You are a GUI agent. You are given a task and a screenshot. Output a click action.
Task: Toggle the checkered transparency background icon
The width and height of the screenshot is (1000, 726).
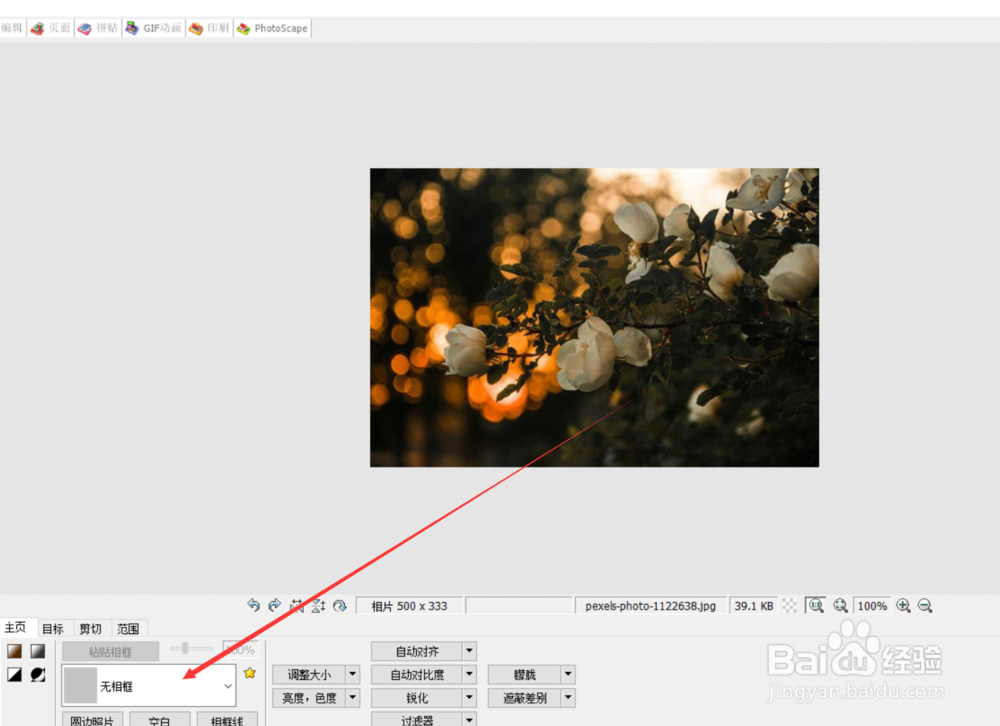point(790,605)
